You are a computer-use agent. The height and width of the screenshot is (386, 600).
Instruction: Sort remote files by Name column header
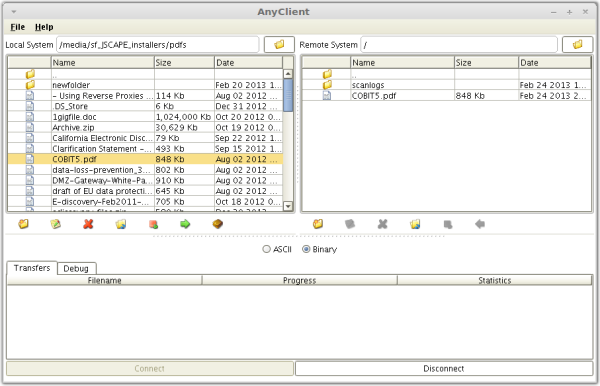(x=402, y=62)
